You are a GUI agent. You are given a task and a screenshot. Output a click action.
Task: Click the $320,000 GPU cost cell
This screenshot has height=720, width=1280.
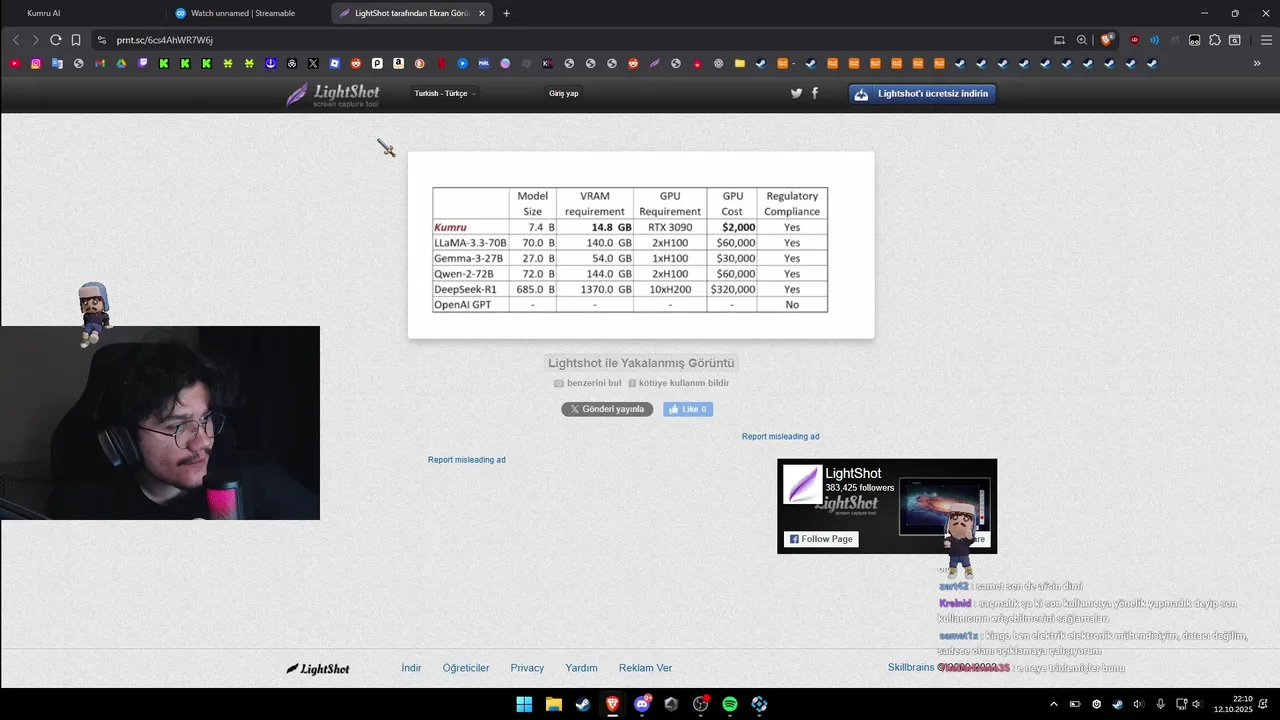click(733, 289)
